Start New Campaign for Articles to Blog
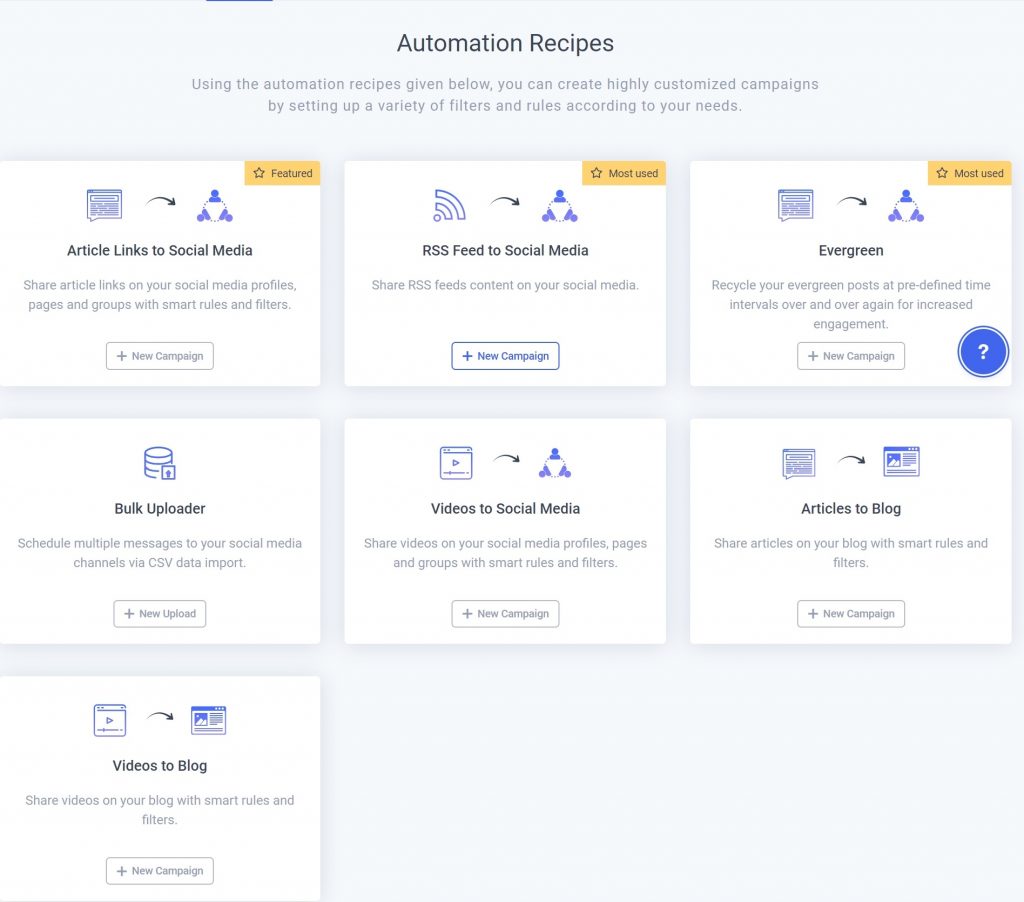The width and height of the screenshot is (1024, 902). tap(850, 614)
